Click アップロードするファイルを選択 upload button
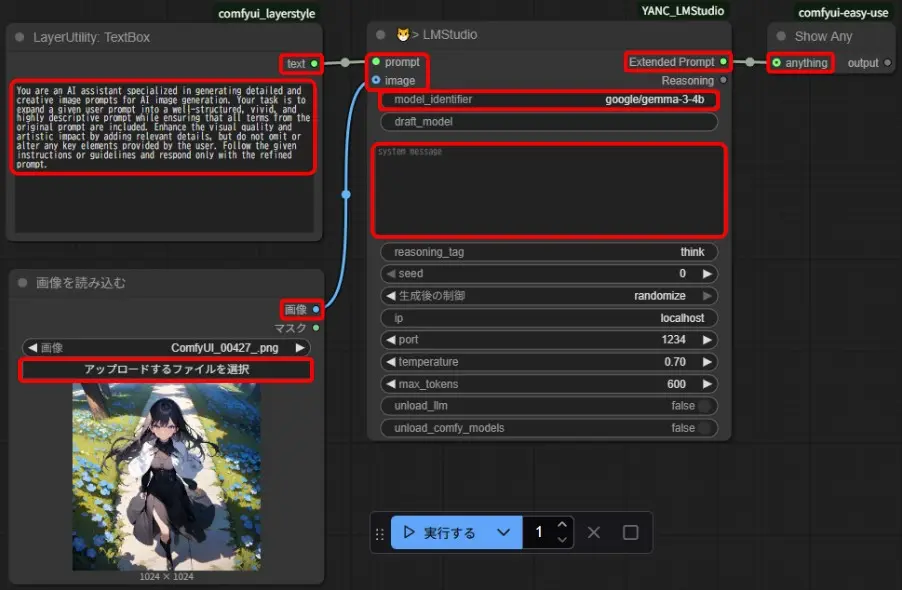 point(166,369)
